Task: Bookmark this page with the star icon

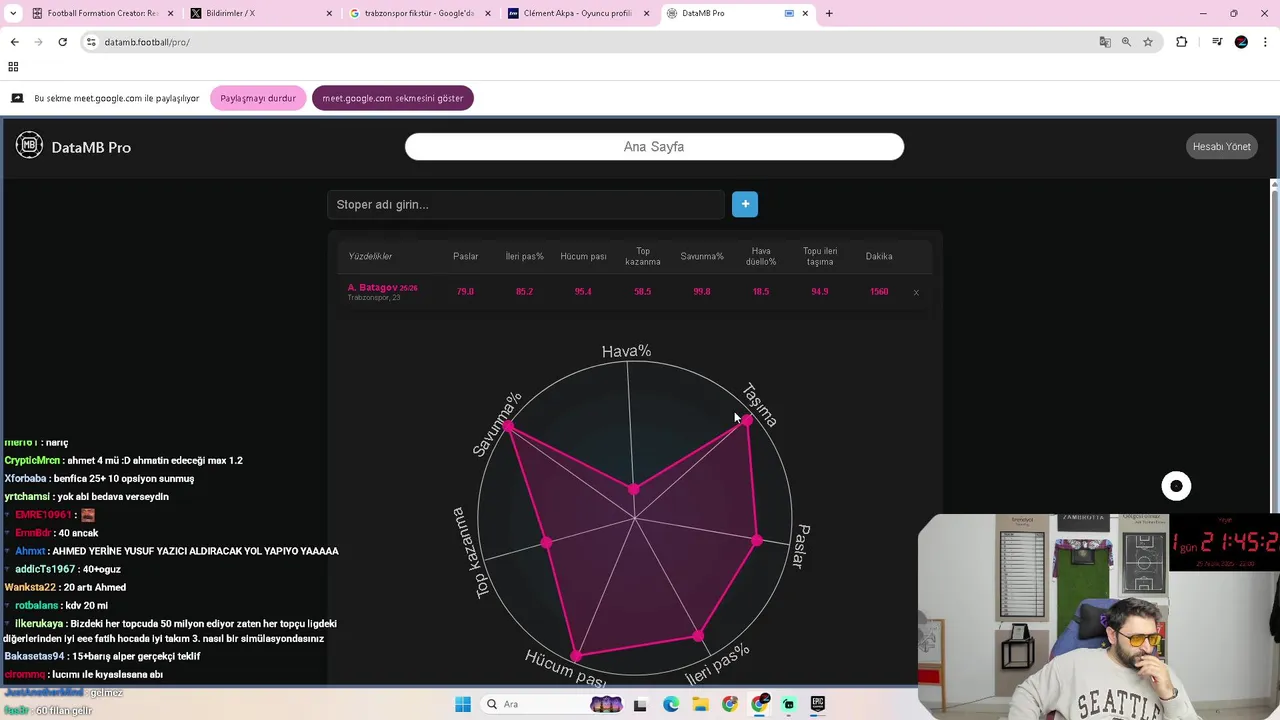Action: (1148, 42)
